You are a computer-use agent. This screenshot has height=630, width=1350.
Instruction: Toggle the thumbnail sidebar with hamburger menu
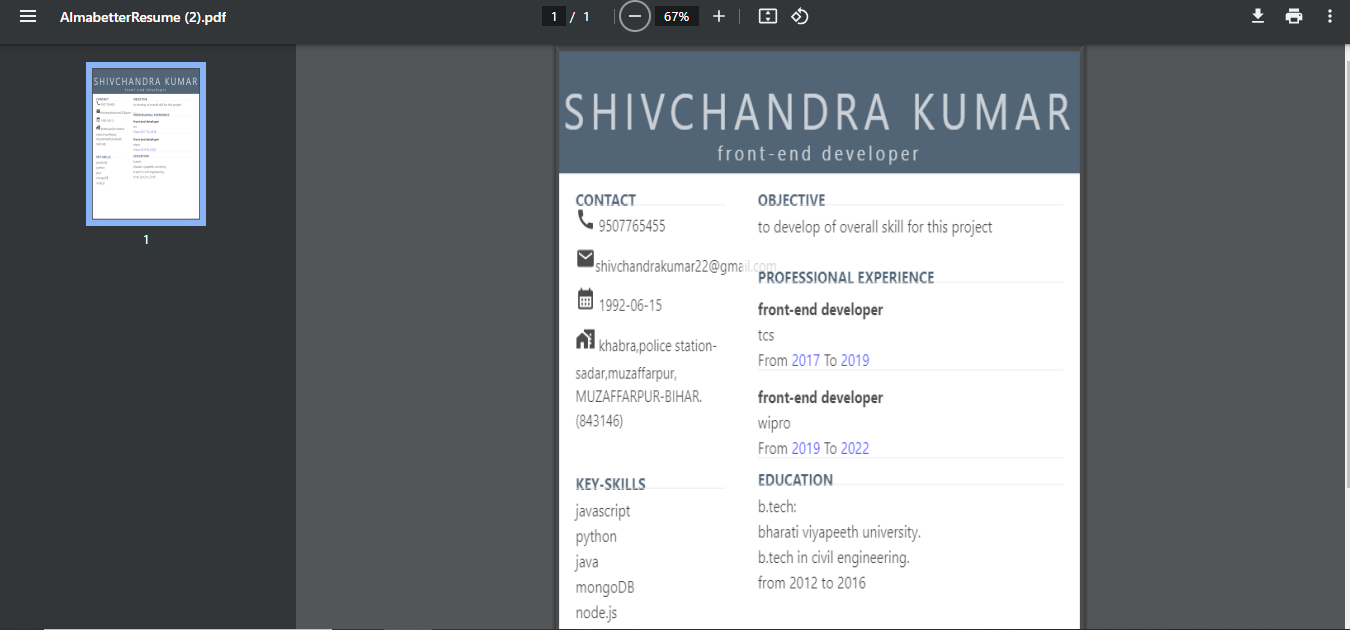(x=27, y=16)
